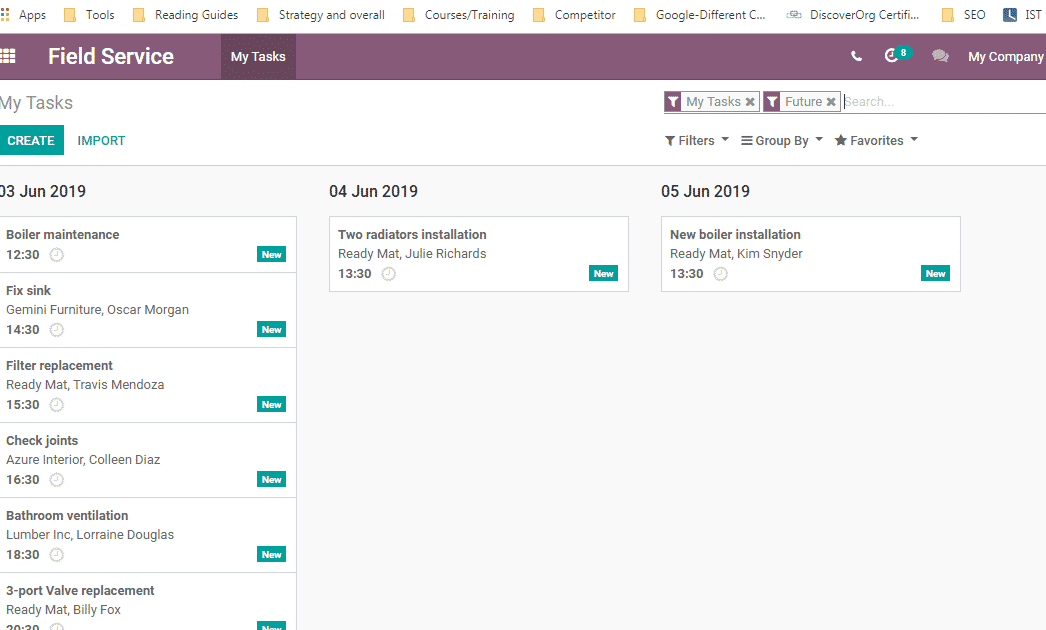Open the Competitor bookmark folder

[x=574, y=15]
